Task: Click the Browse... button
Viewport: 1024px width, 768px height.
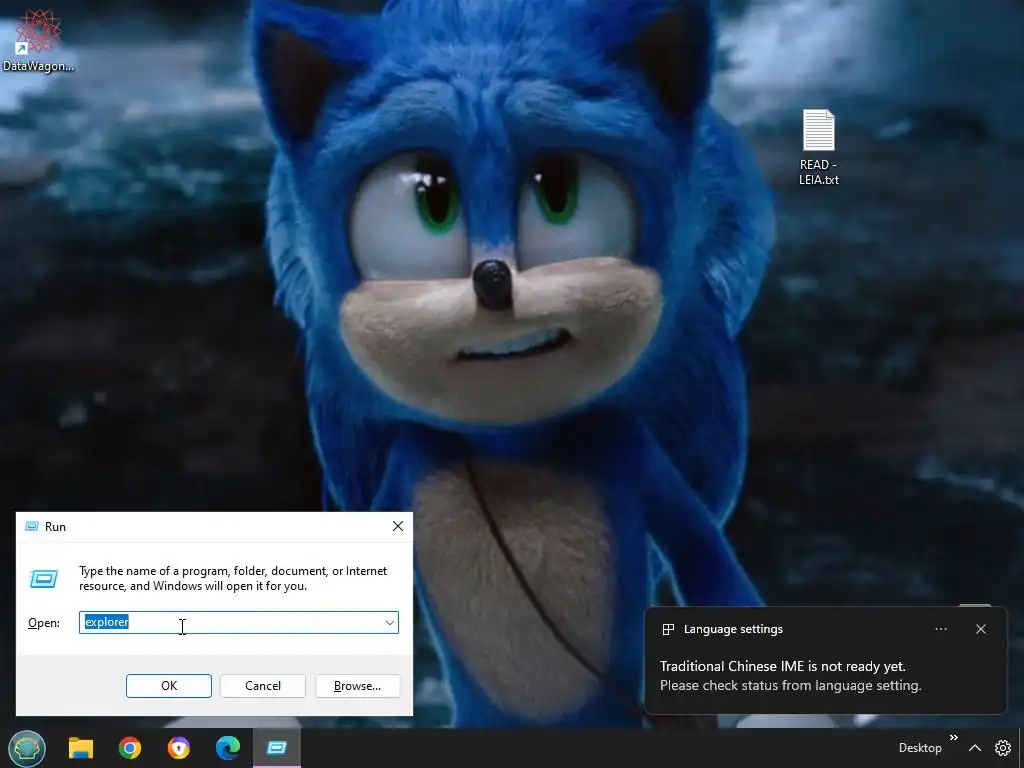Action: pyautogui.click(x=357, y=686)
